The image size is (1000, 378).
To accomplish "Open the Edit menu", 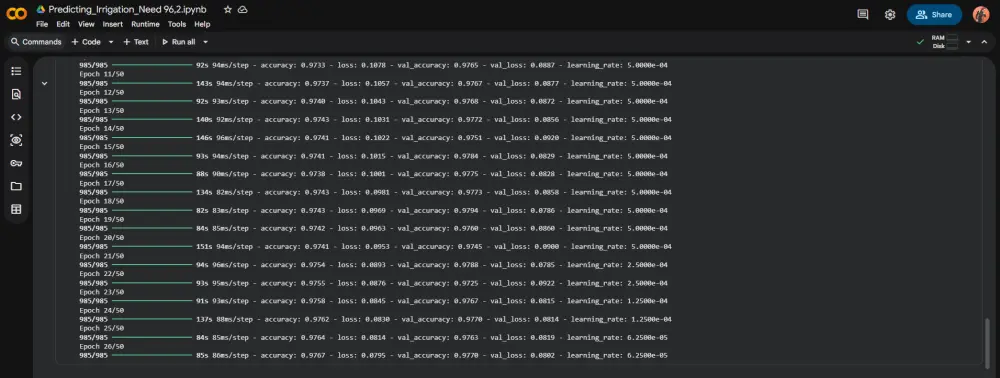I will [x=63, y=24].
